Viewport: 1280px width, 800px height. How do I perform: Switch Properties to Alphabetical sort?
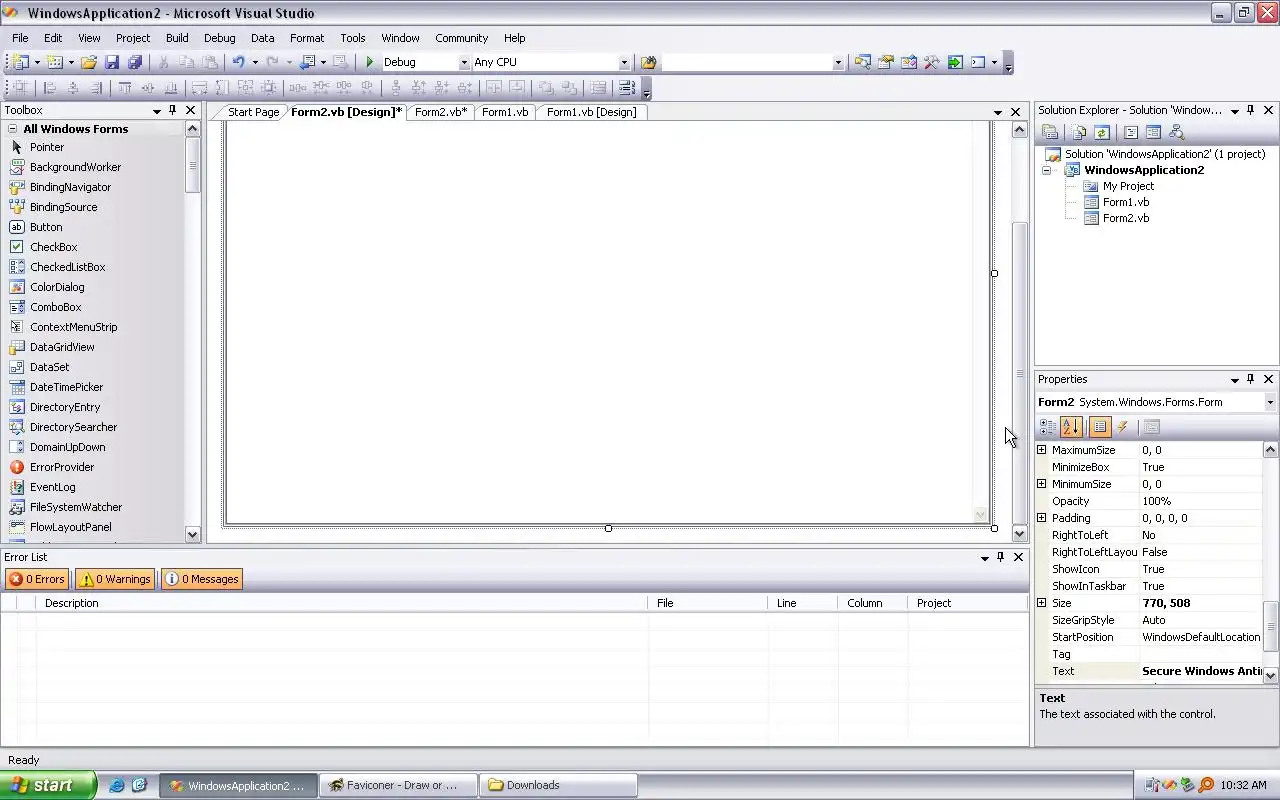[1071, 427]
